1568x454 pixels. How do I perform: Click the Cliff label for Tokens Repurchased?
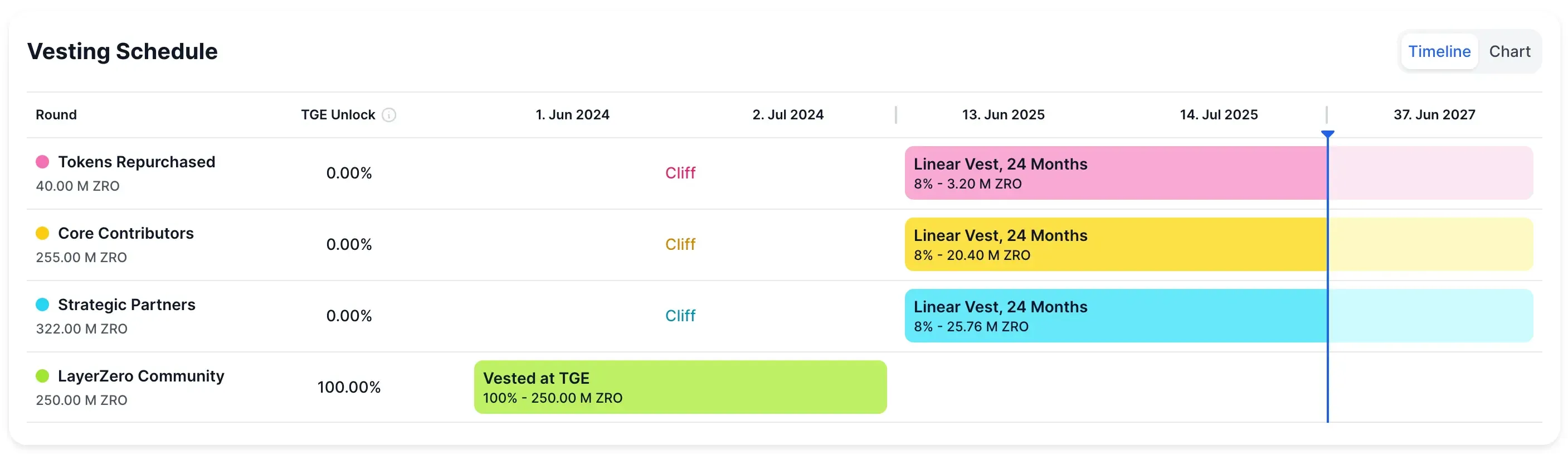[x=680, y=173]
